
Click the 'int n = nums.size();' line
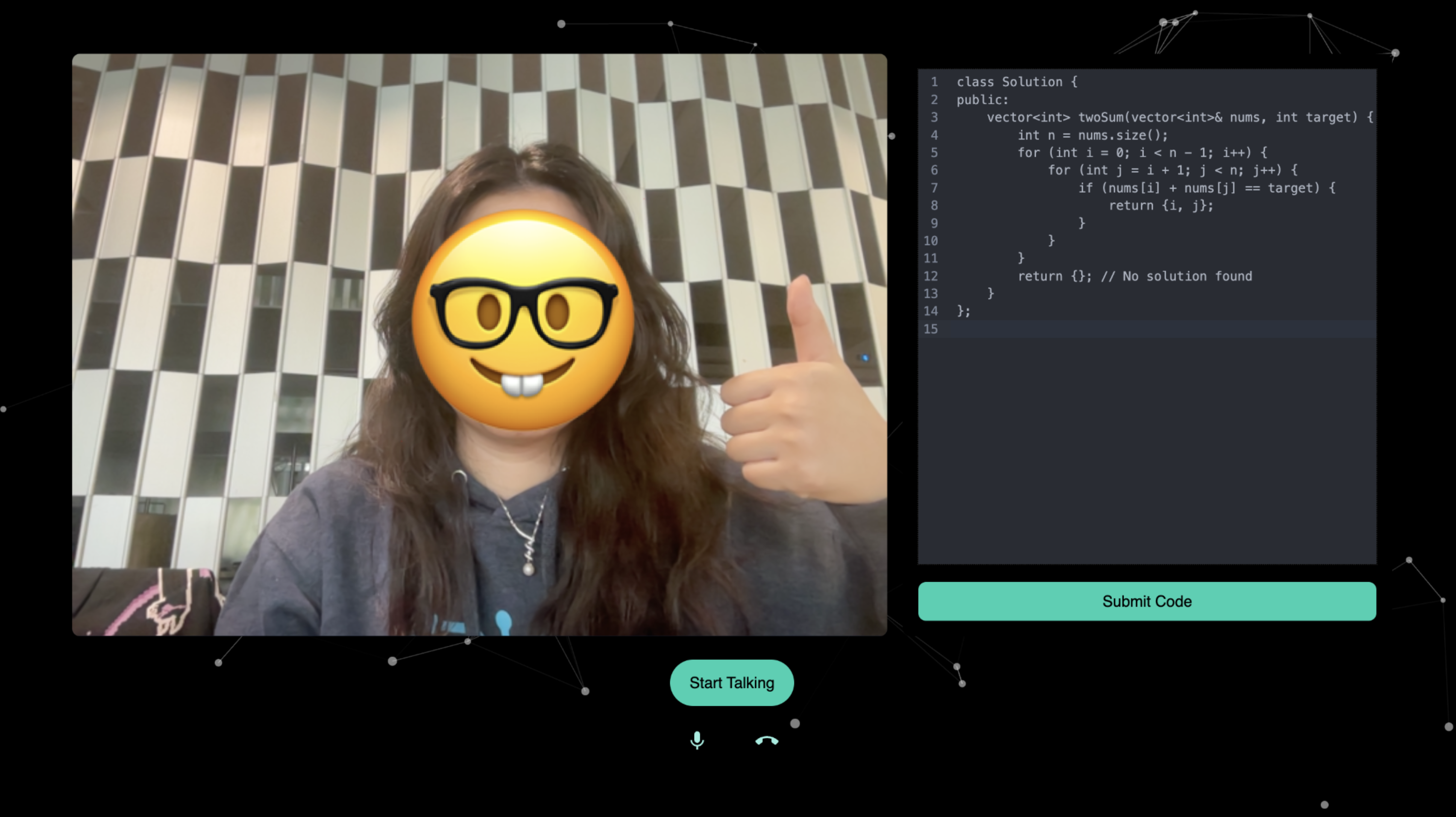click(1092, 135)
